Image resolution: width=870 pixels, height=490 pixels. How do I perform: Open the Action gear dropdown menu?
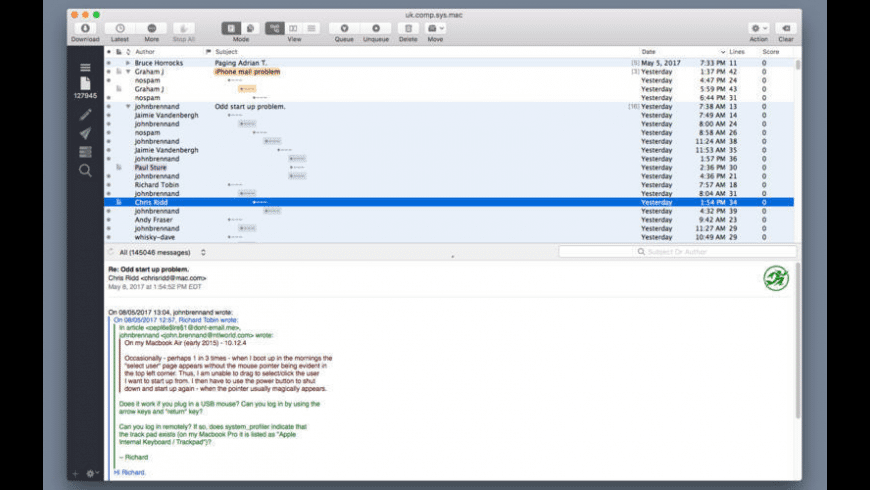(759, 29)
